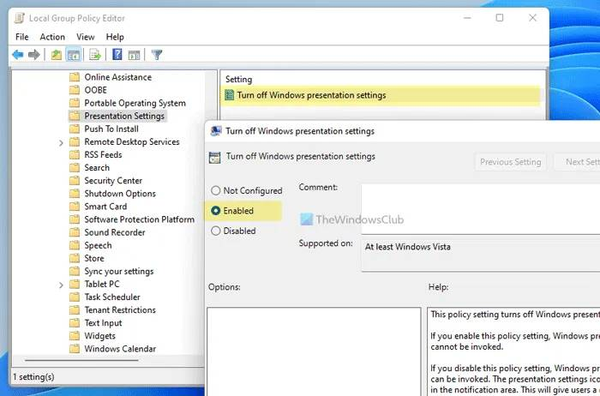Screen dimensions: 600x396
Task: Select the Tablet PC tree item
Action: pyautogui.click(x=102, y=284)
